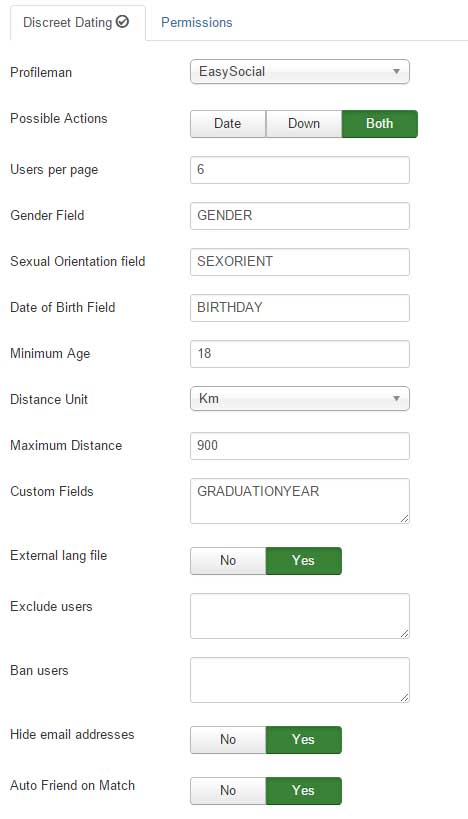Focus the Users per page field
Screen dimensions: 468x819
(300, 170)
